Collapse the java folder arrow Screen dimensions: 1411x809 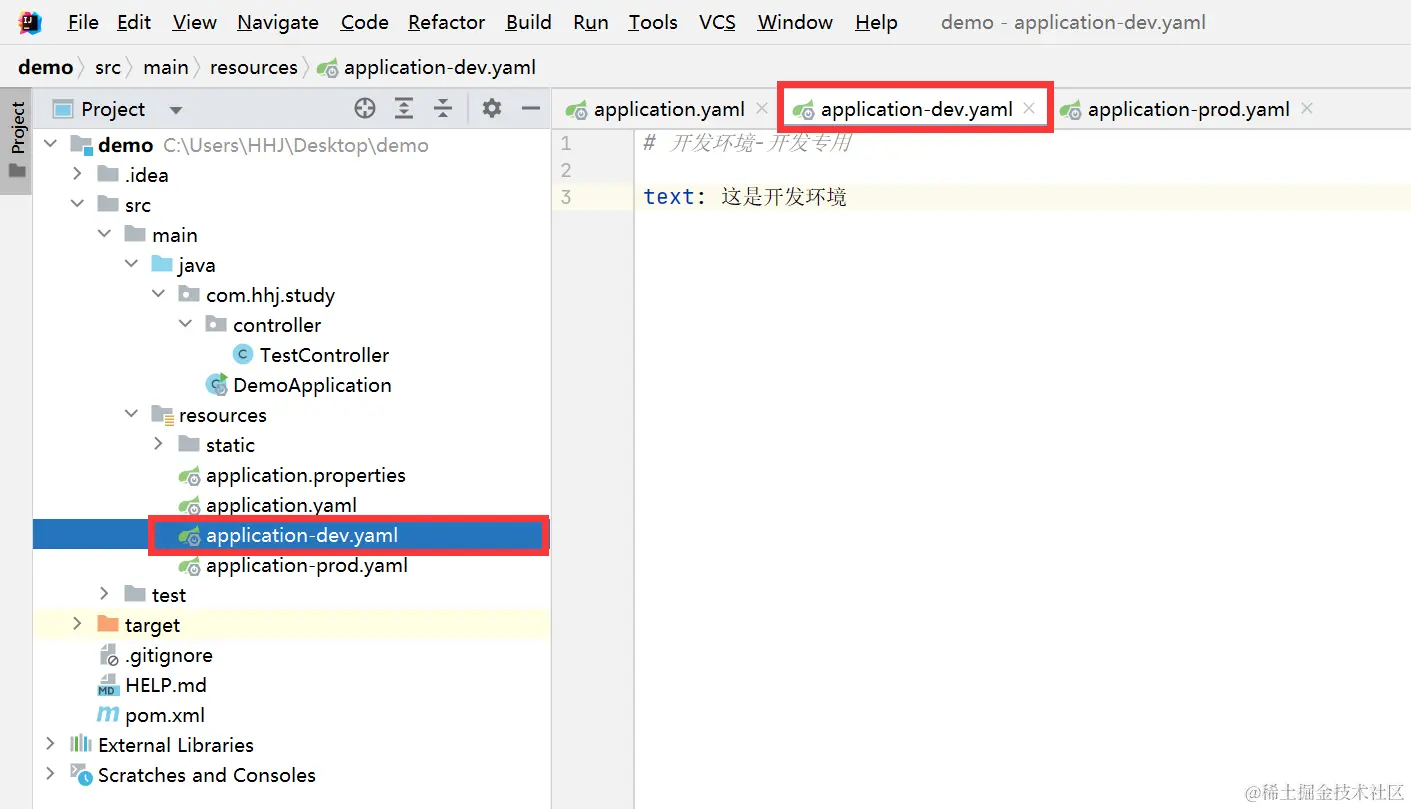coord(131,264)
